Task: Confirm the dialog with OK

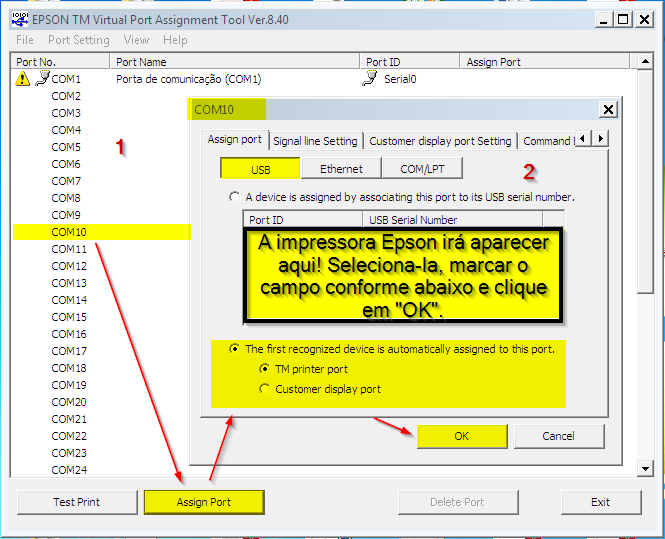Action: coord(462,436)
